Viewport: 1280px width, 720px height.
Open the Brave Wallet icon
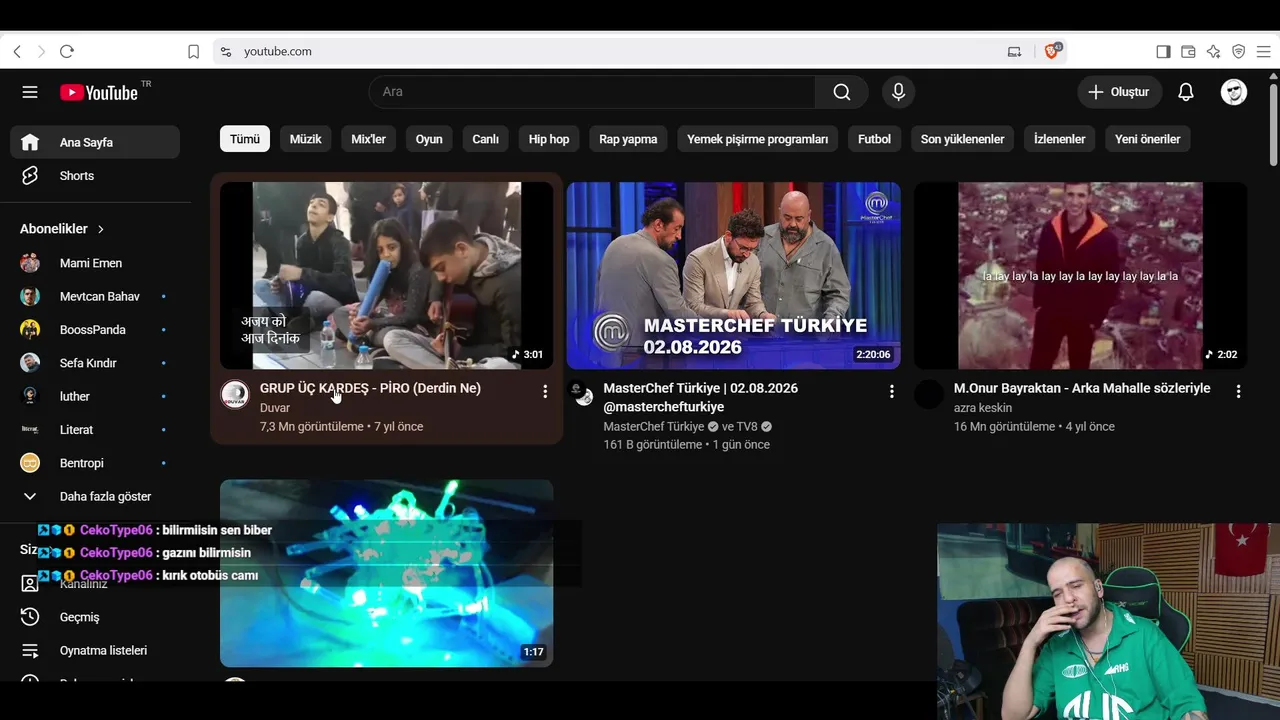pos(1188,51)
